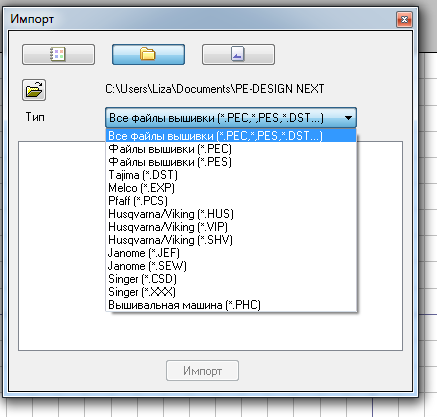Choose Singer (*.CSD) format
Screen dimensions: 437x417
tap(231, 279)
